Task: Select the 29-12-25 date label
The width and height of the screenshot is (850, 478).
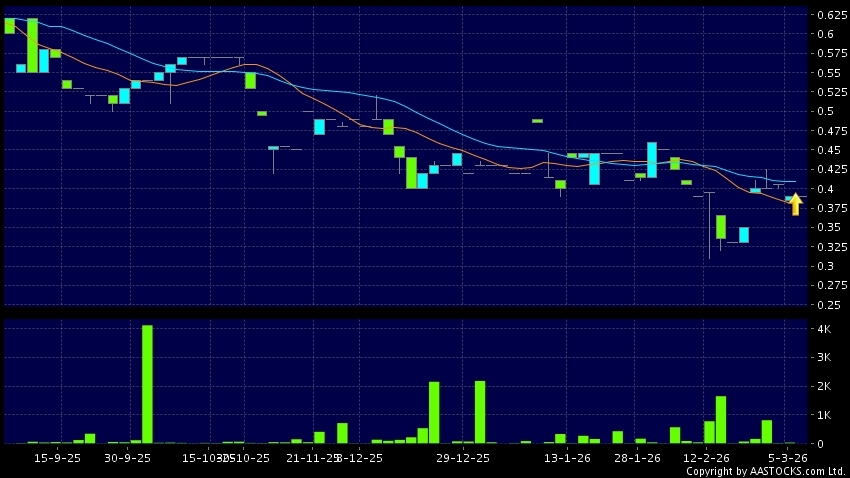Action: click(463, 457)
